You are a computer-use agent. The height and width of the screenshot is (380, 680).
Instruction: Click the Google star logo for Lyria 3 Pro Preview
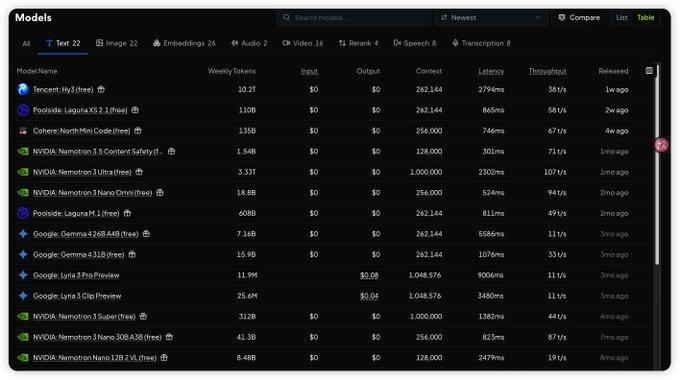[23, 275]
